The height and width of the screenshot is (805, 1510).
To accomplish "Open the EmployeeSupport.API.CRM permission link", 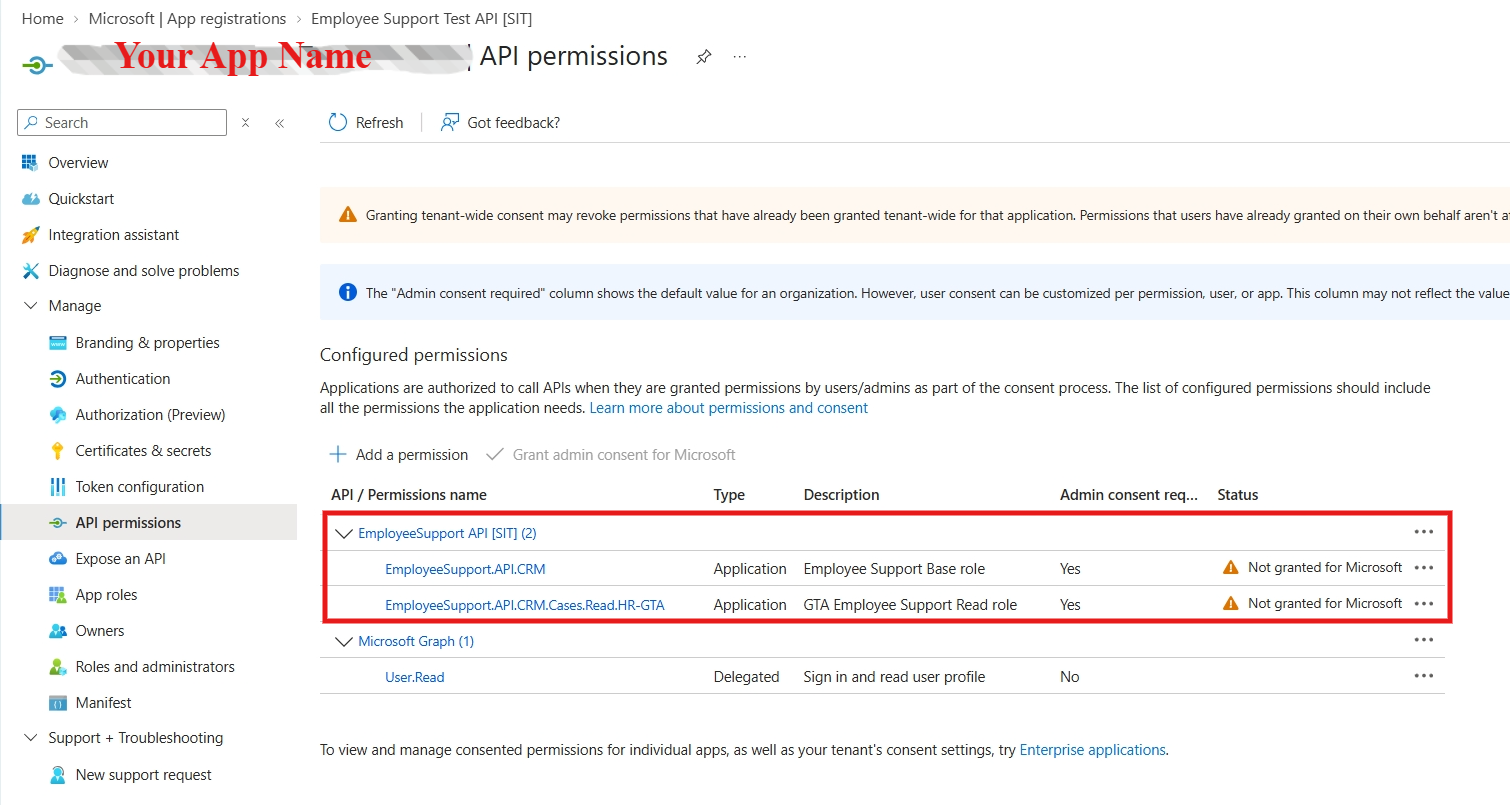I will click(x=465, y=569).
